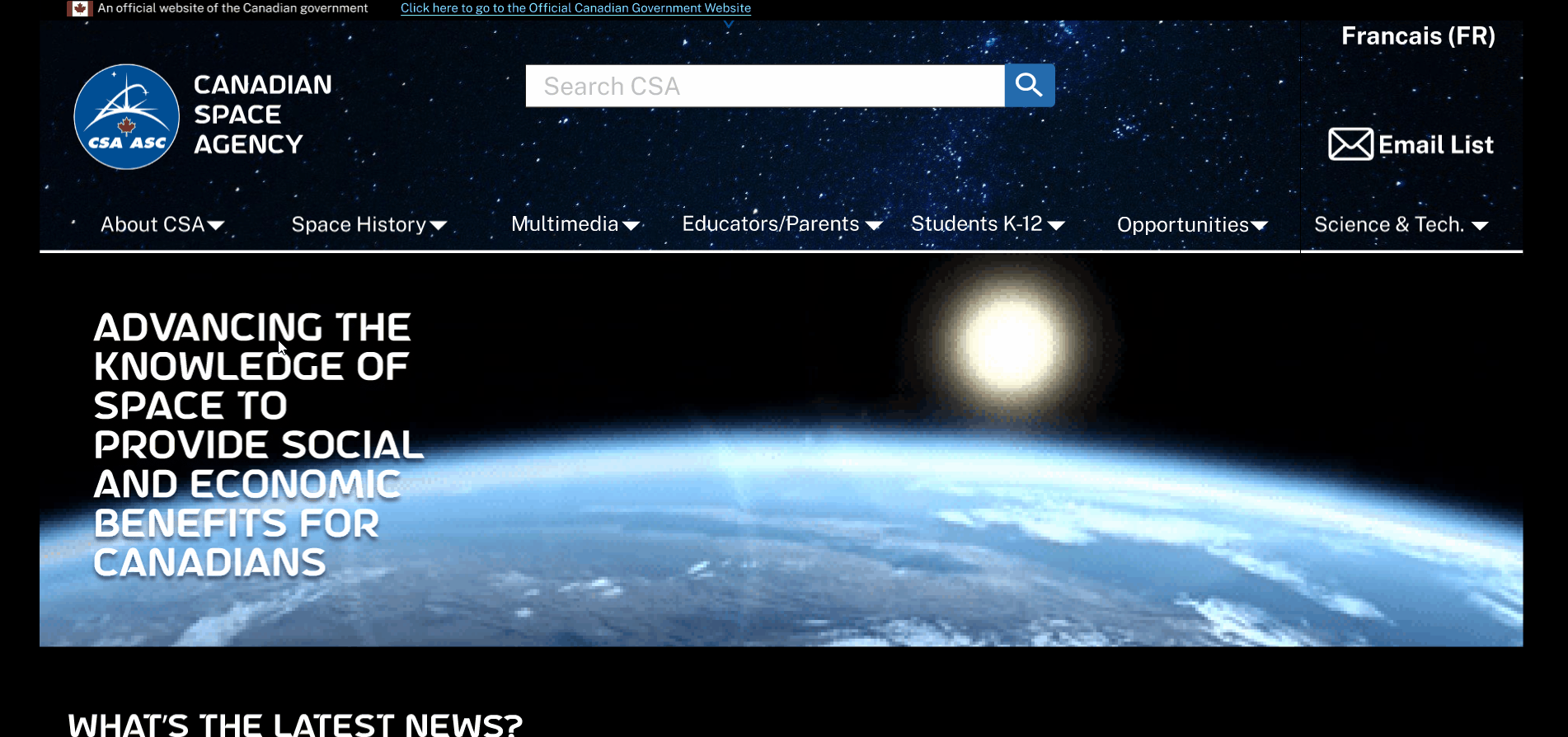Click the "Advancing the knowledge of space" headline

click(258, 445)
